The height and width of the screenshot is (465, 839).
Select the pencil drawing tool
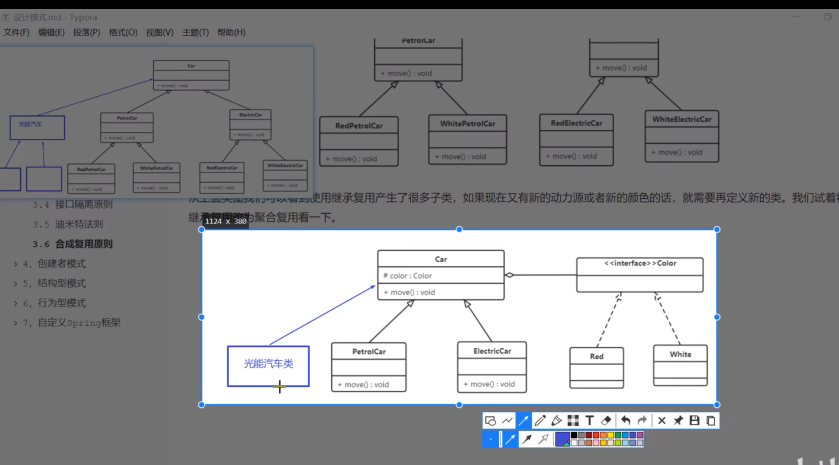click(x=540, y=421)
